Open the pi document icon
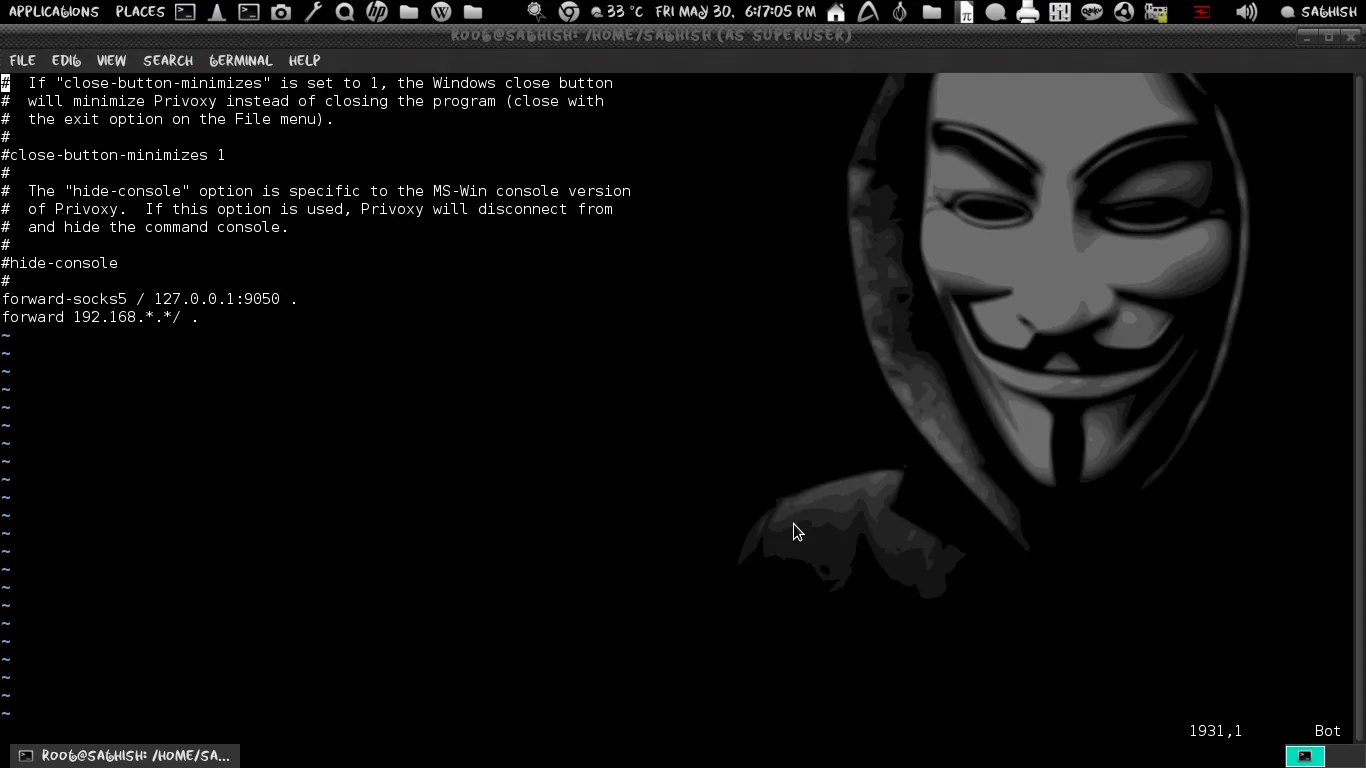Screen dimensions: 1366x768 964,12
